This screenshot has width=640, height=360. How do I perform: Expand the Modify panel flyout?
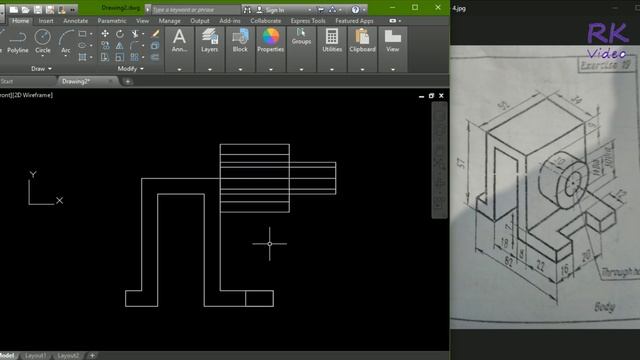point(130,69)
